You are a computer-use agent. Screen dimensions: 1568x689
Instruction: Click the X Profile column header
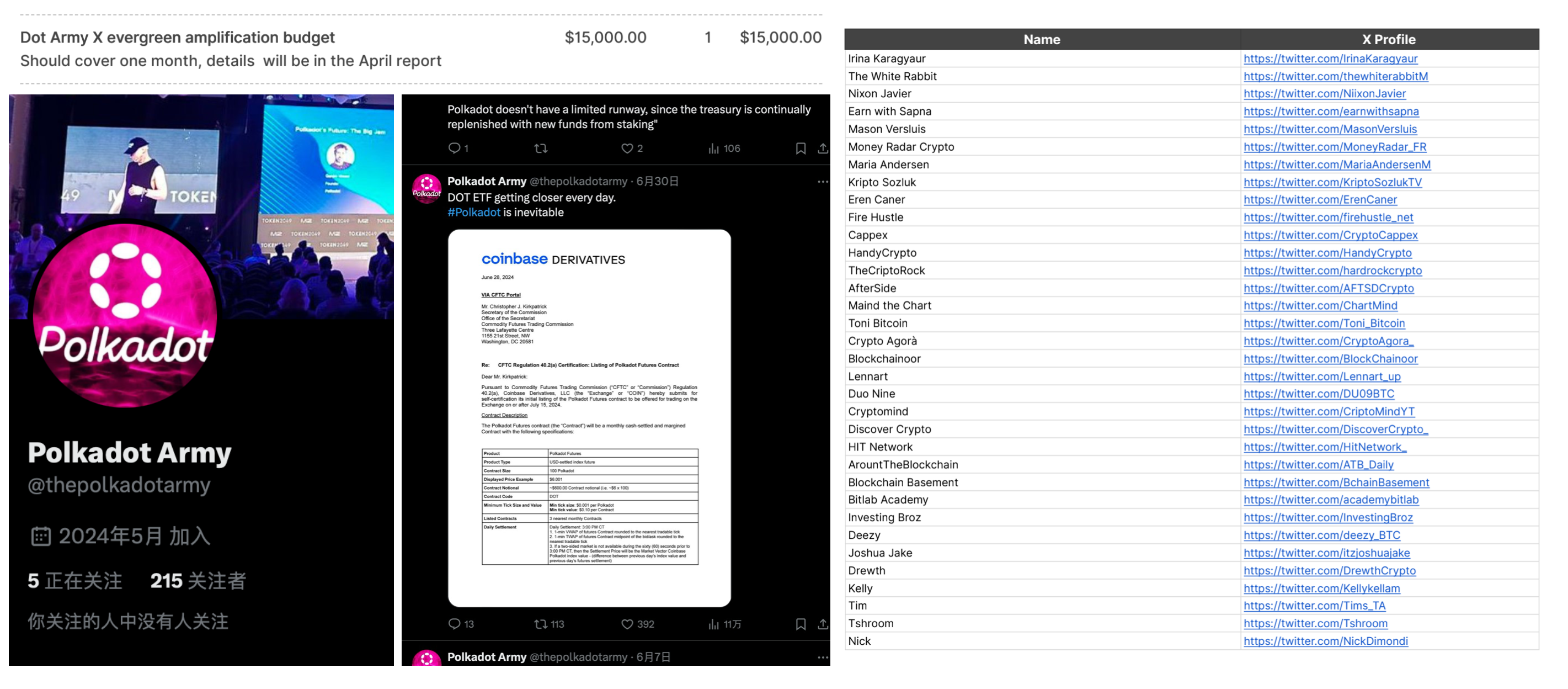(x=1389, y=40)
